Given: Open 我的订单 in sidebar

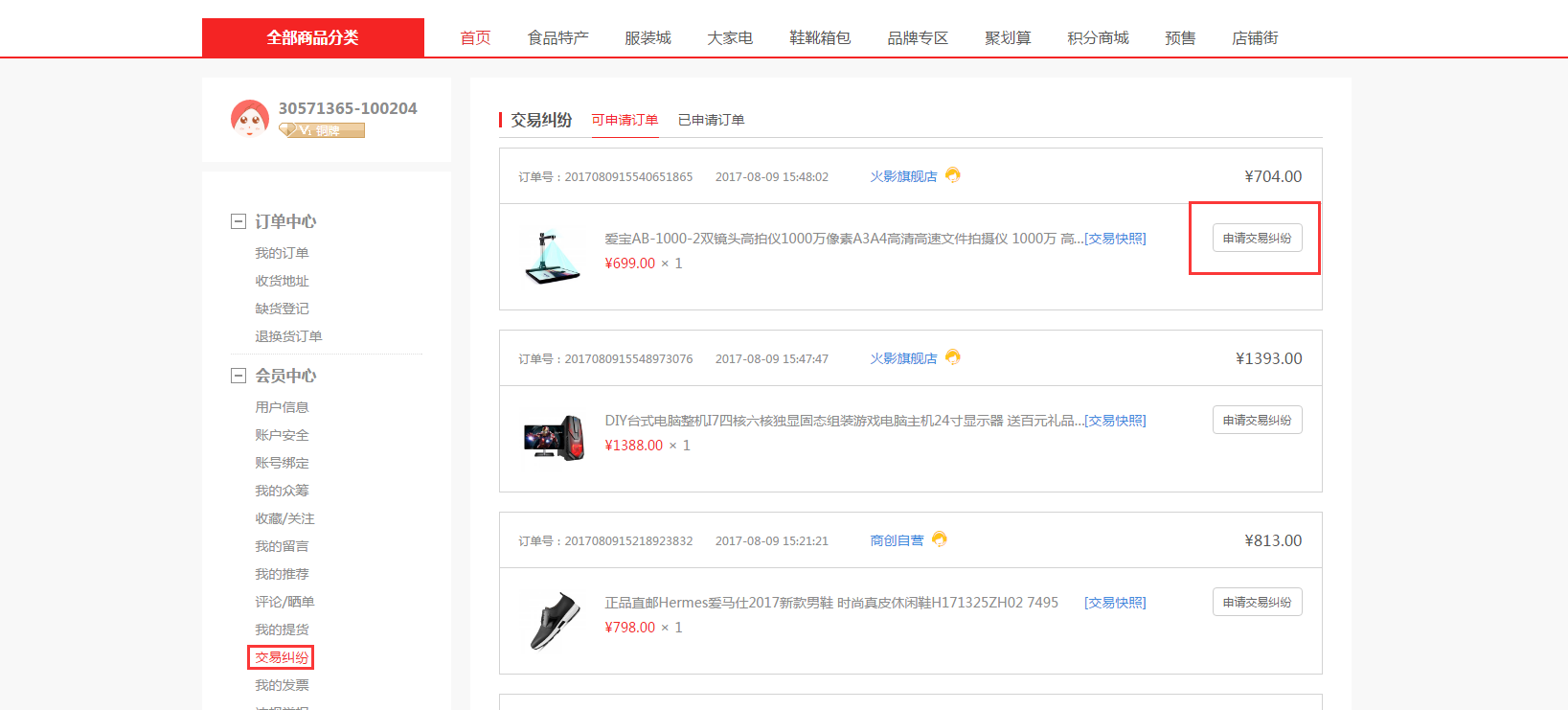Looking at the screenshot, I should pos(282,253).
